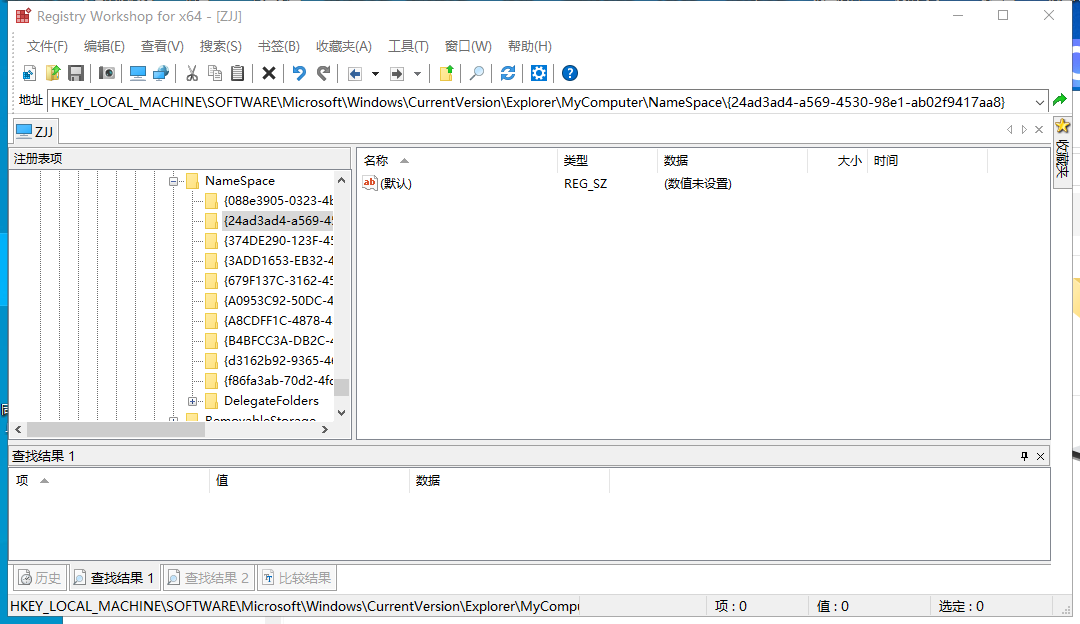1080x624 pixels.
Task: Select the {679F137C-3162 key
Action: [x=278, y=280]
